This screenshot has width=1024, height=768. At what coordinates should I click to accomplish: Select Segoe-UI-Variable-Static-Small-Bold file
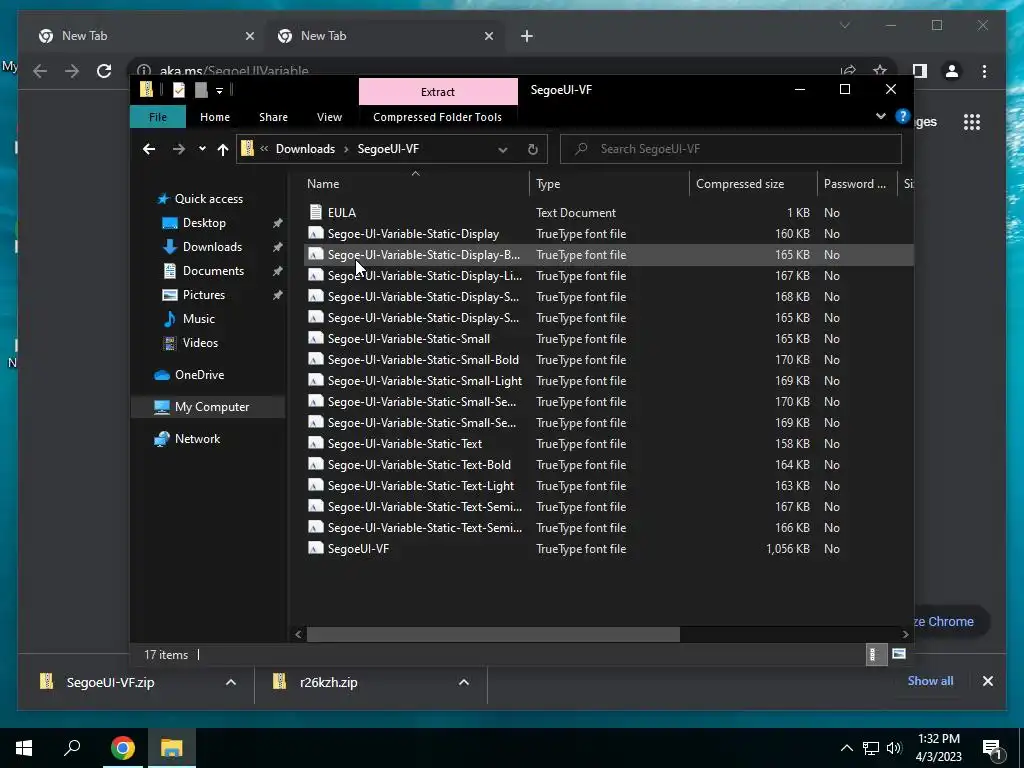point(607,360)
